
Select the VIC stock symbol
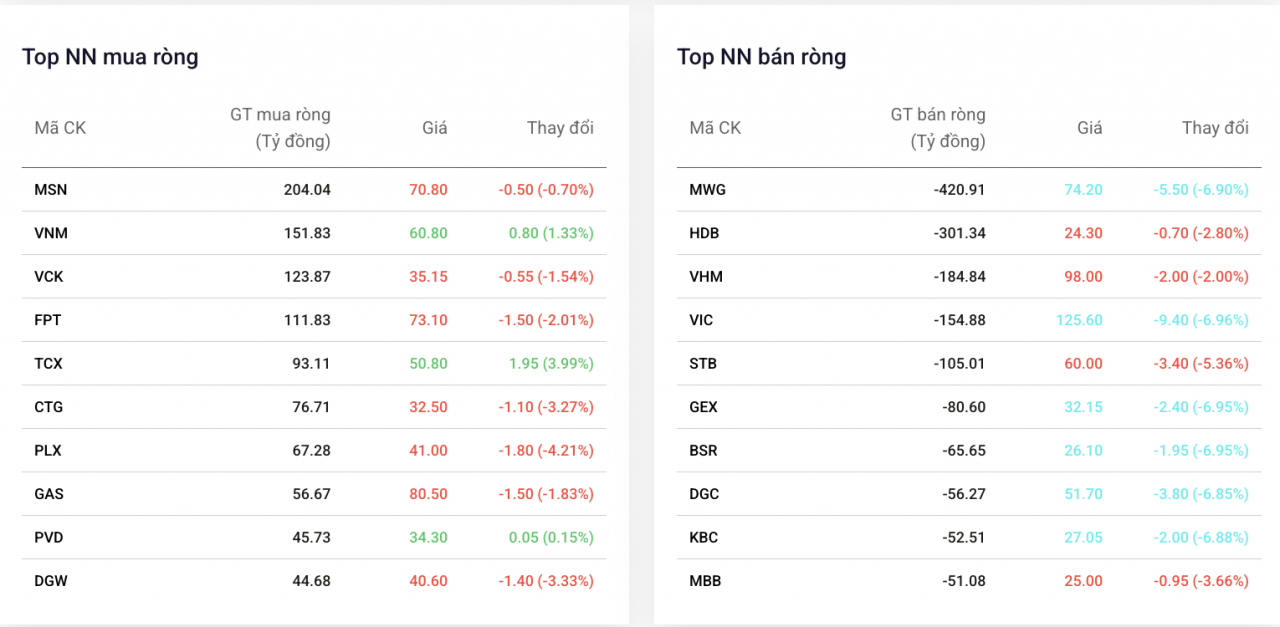[701, 320]
